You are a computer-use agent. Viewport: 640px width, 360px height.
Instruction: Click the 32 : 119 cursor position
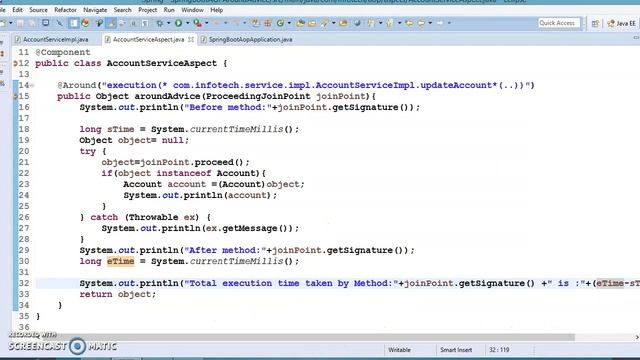click(499, 350)
